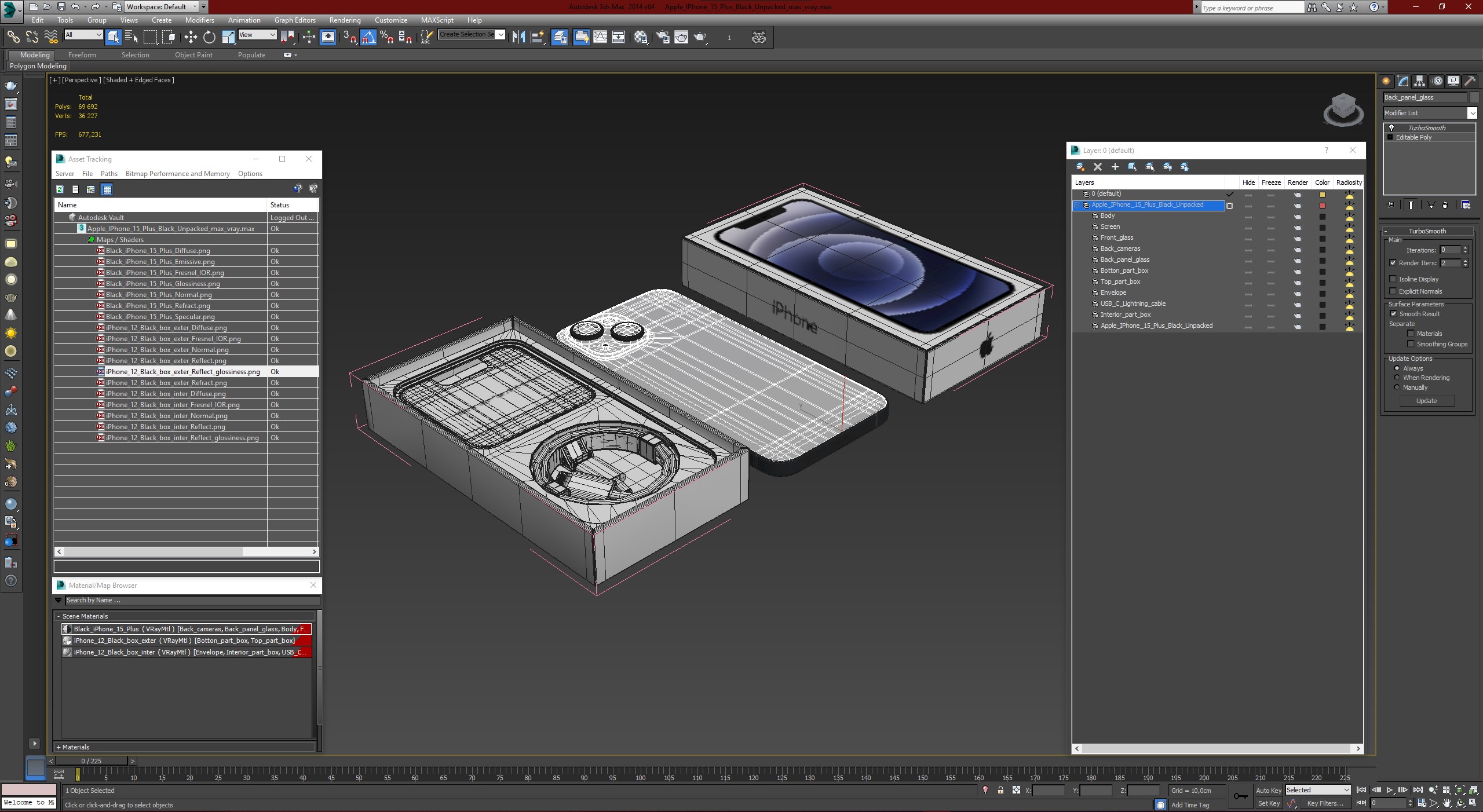This screenshot has width=1483, height=812.
Task: Click the Update button in TurboSmooth
Action: point(1426,401)
